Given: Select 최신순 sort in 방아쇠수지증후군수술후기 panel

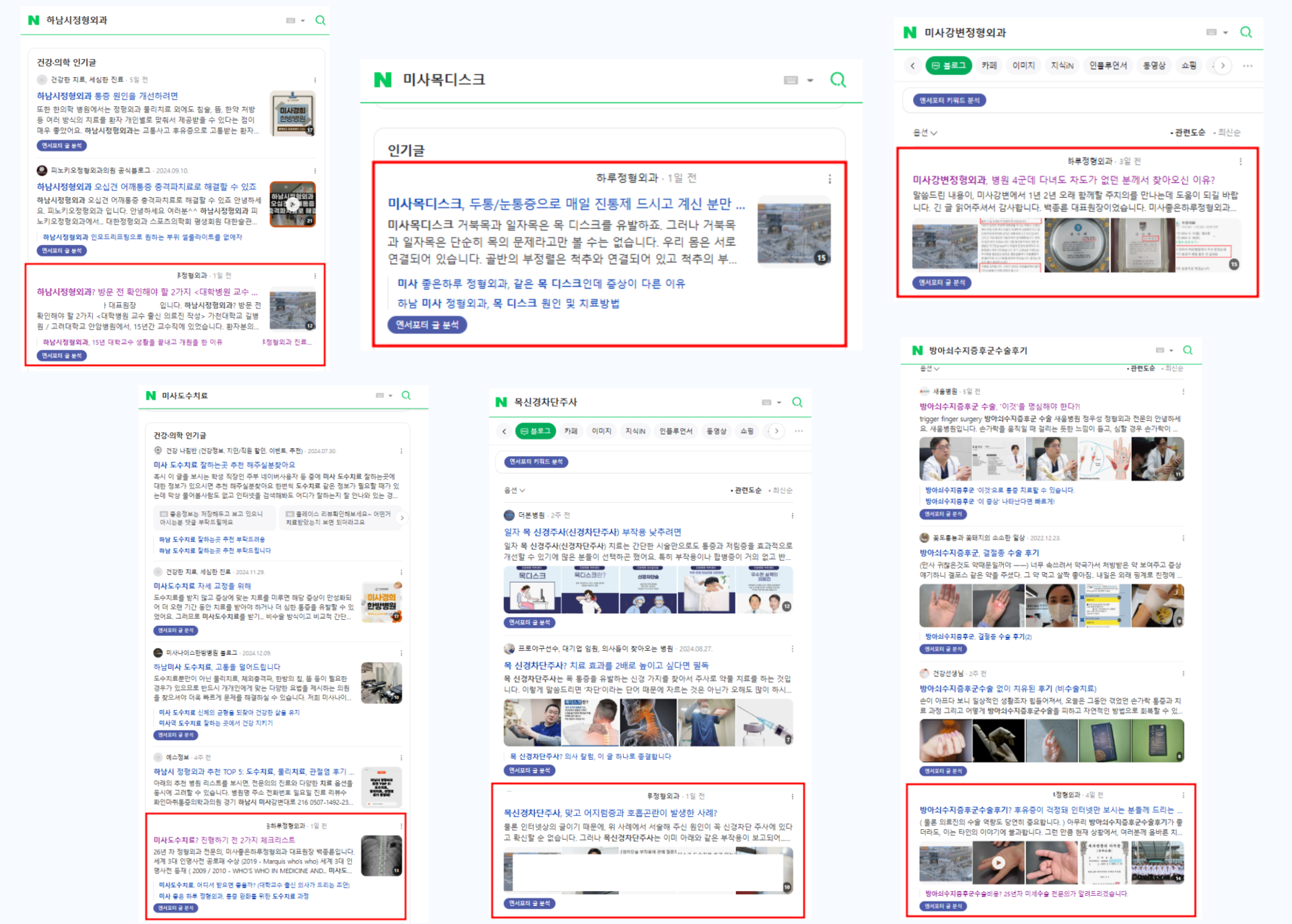Looking at the screenshot, I should (1172, 368).
